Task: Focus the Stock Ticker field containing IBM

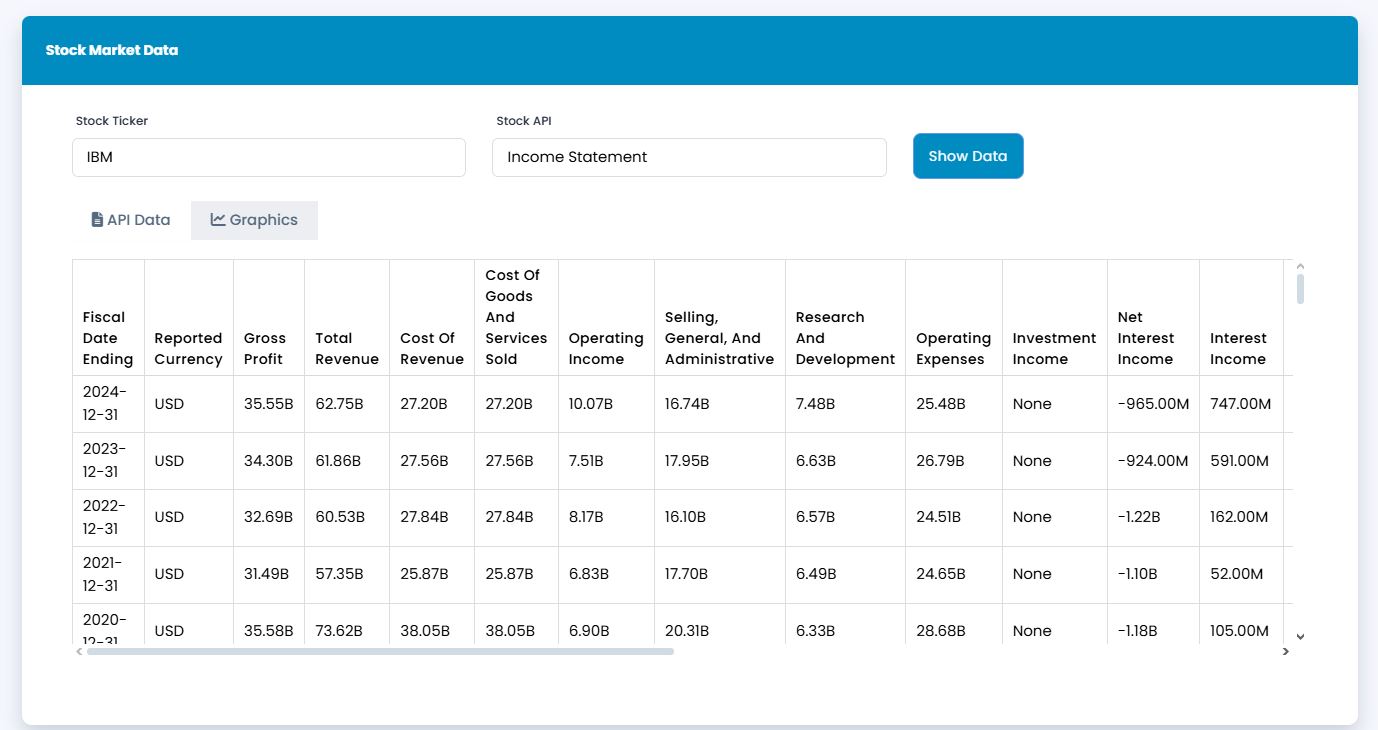Action: point(269,157)
